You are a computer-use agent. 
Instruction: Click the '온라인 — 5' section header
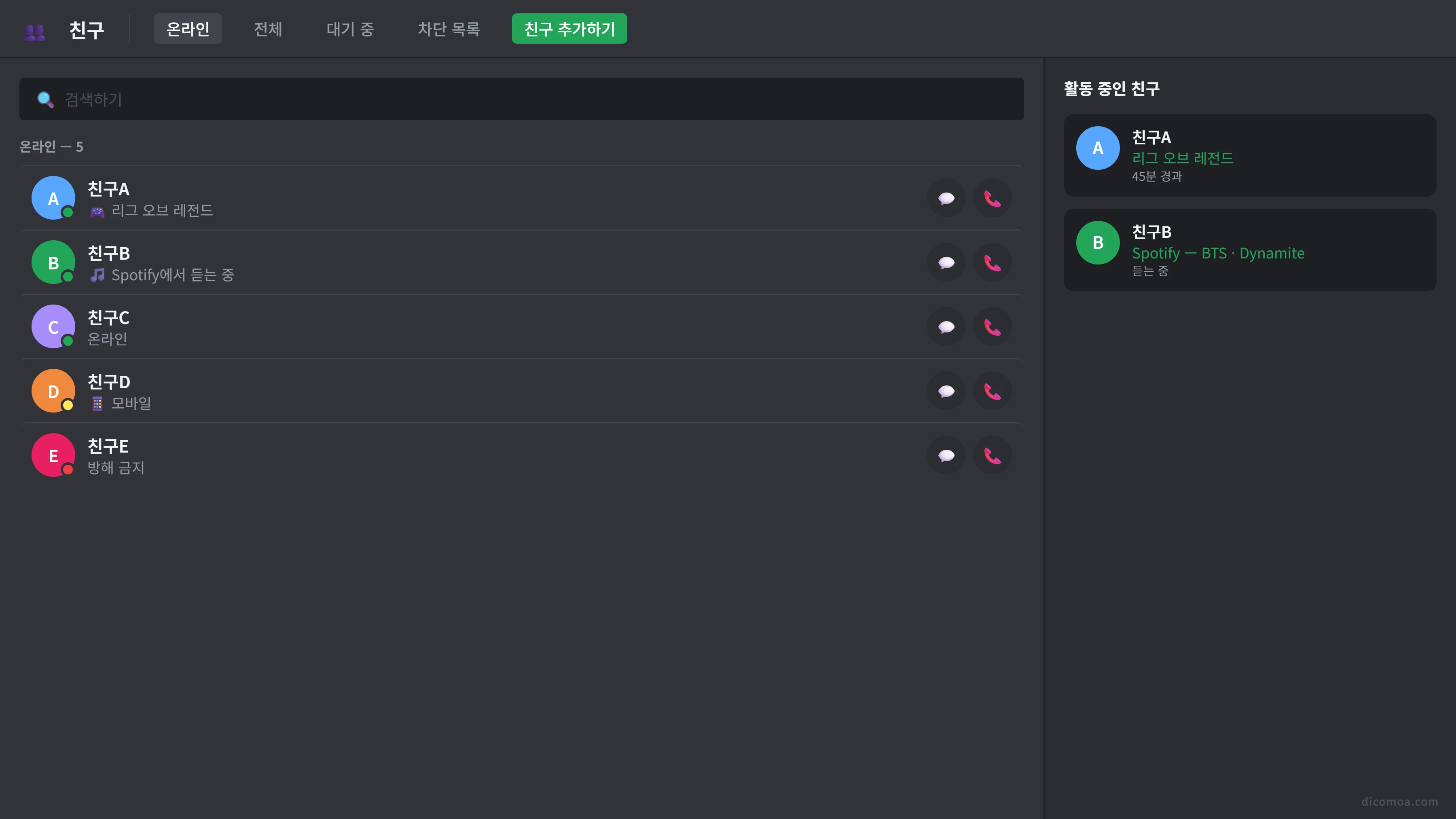click(x=51, y=147)
